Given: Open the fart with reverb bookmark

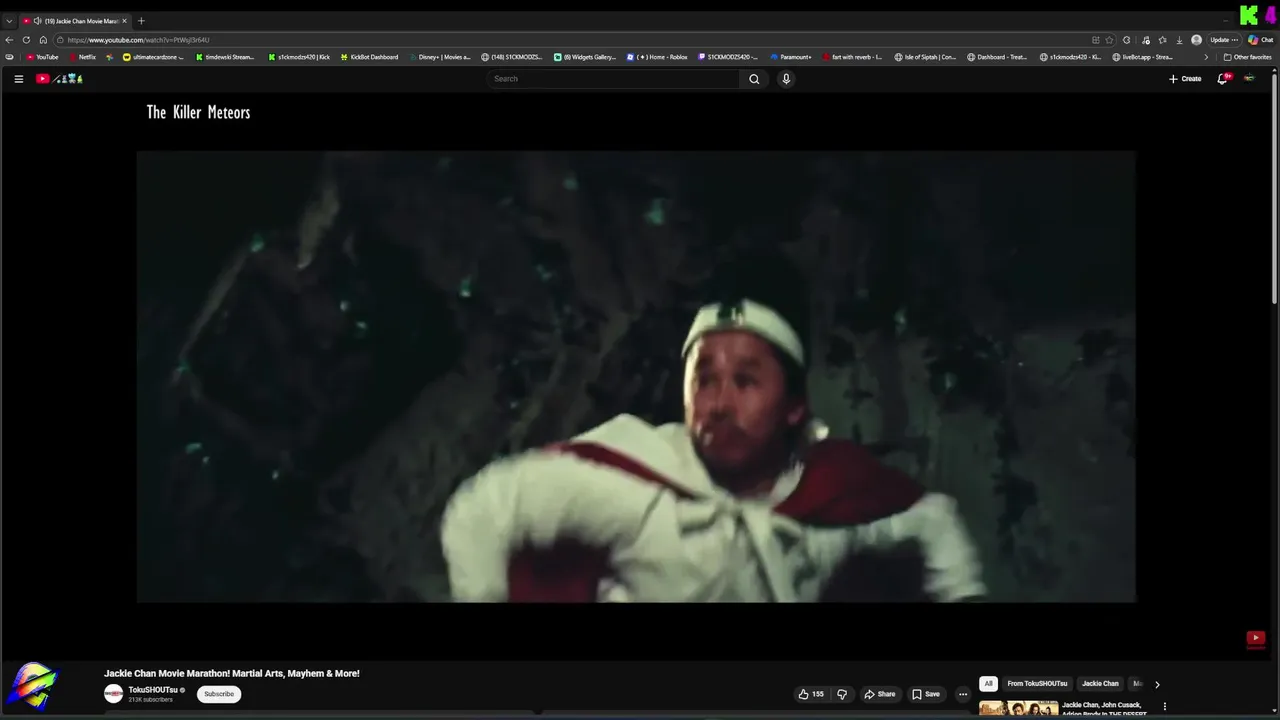Looking at the screenshot, I should coord(852,57).
